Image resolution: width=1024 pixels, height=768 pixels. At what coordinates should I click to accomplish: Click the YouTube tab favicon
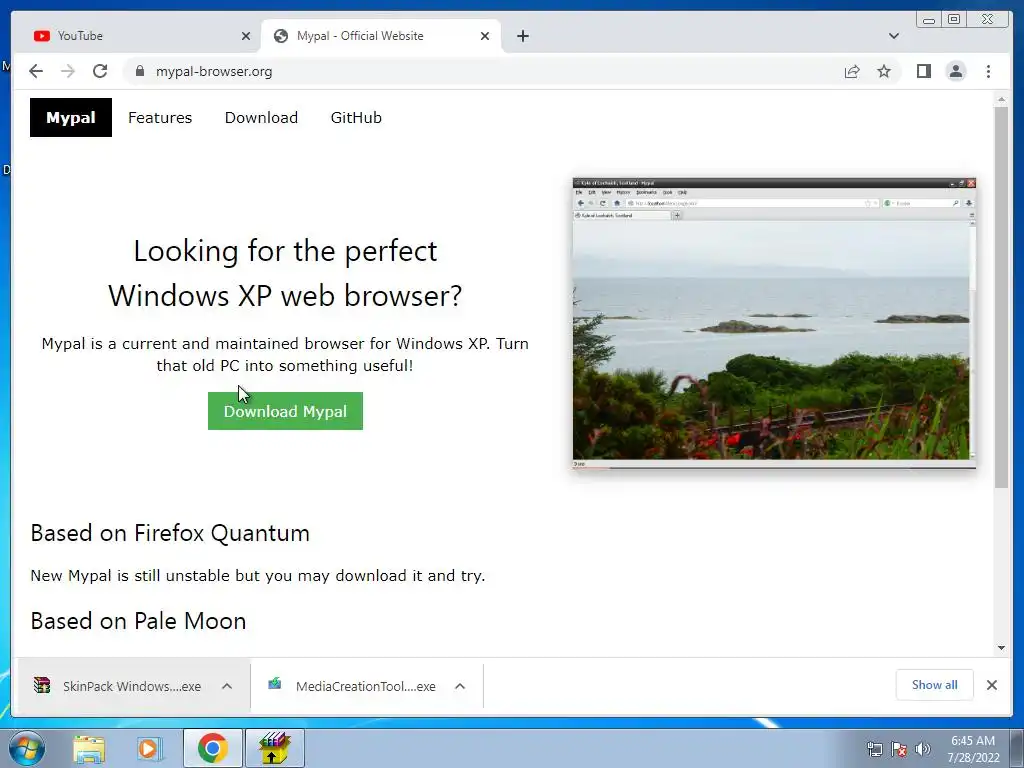coord(42,36)
